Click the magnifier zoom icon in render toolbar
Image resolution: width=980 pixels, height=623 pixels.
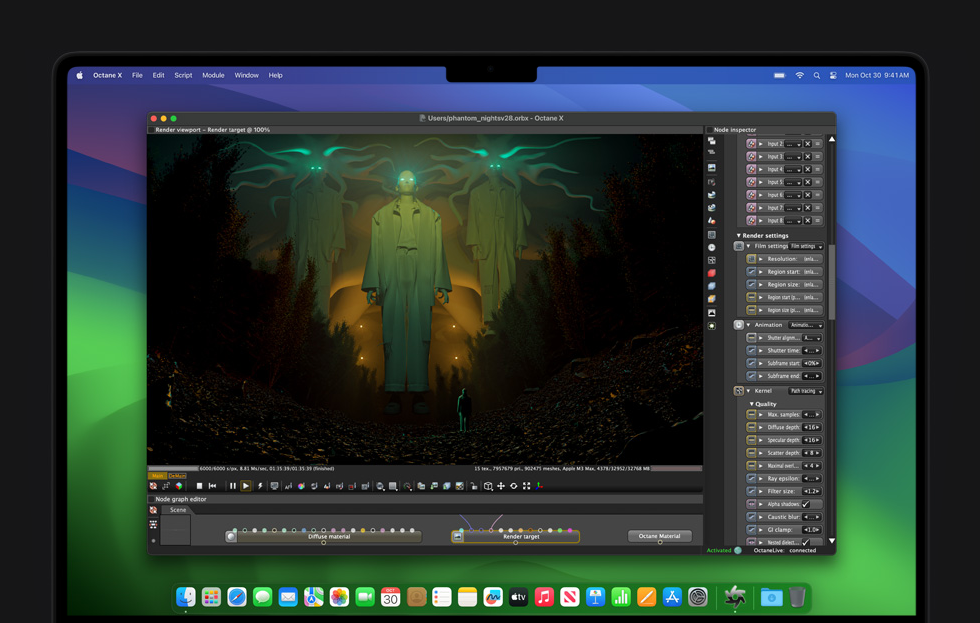[x=380, y=486]
